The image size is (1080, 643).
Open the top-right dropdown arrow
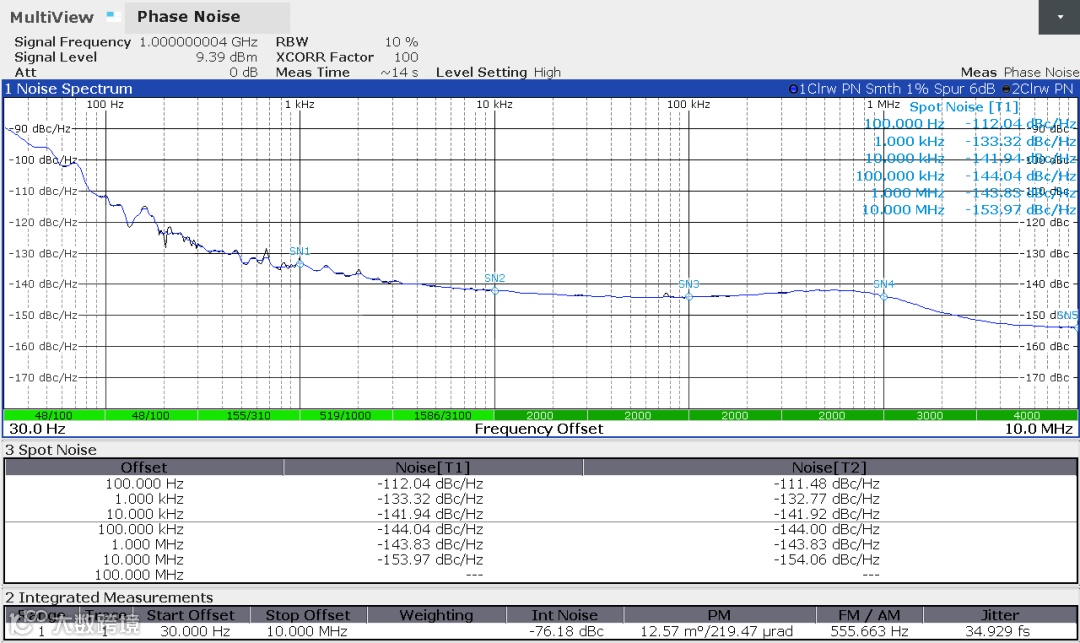point(1059,17)
